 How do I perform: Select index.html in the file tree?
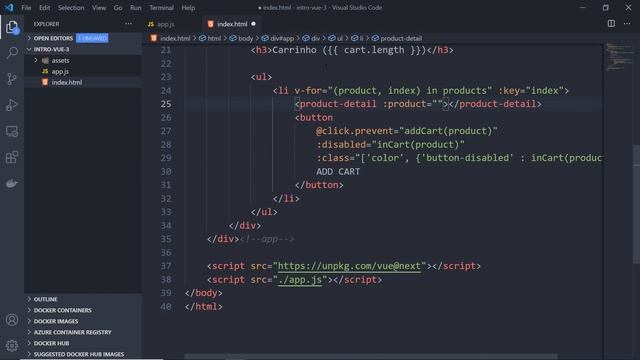click(x=67, y=82)
